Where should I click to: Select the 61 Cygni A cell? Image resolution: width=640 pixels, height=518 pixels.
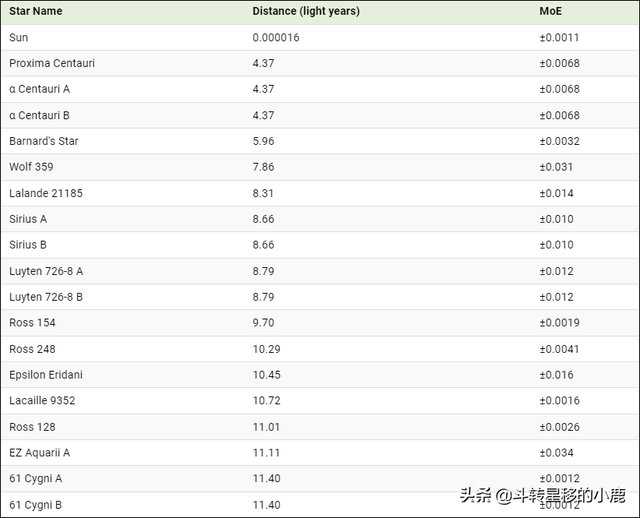pos(36,479)
